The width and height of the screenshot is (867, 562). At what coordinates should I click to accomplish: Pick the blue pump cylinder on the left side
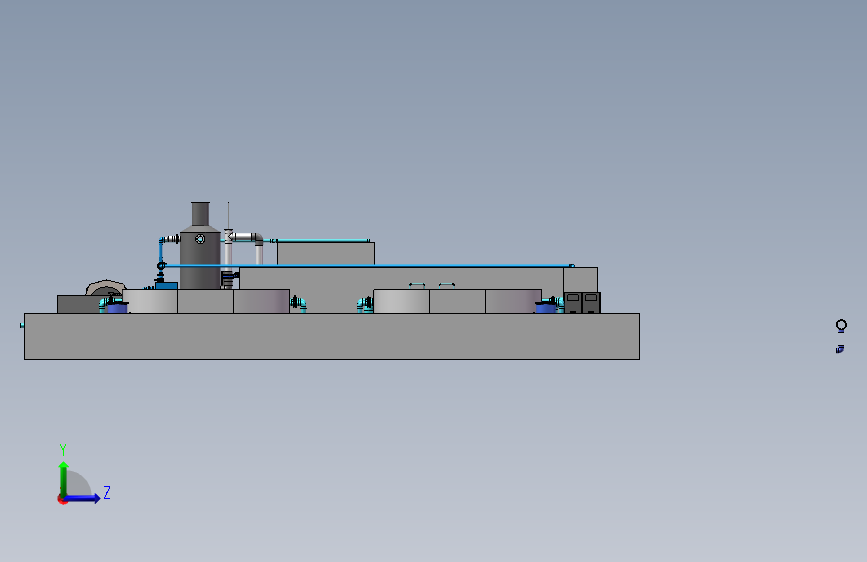(117, 307)
